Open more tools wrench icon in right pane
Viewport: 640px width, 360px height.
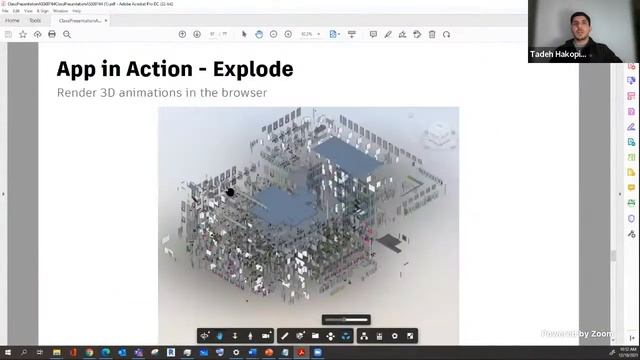(631, 234)
